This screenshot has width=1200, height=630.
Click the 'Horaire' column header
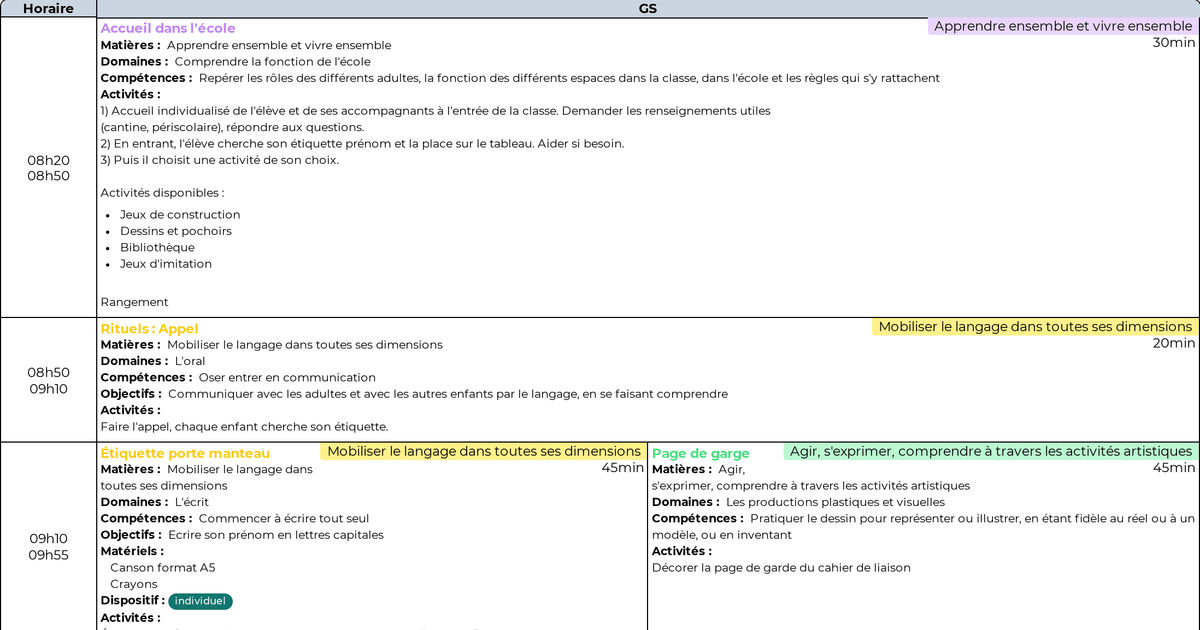(48, 8)
